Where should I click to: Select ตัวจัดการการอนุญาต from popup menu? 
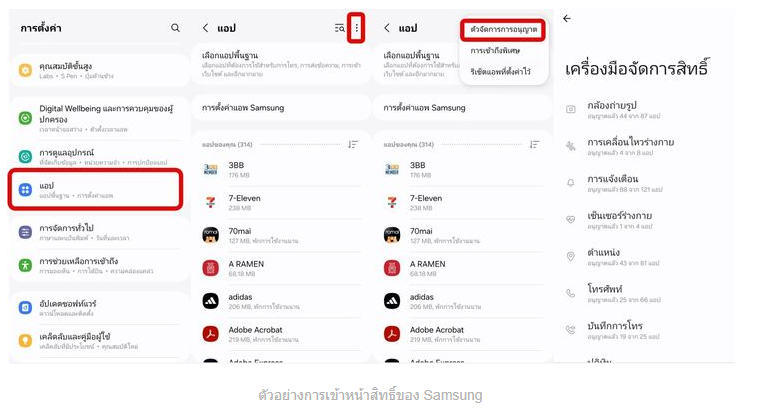tap(503, 30)
